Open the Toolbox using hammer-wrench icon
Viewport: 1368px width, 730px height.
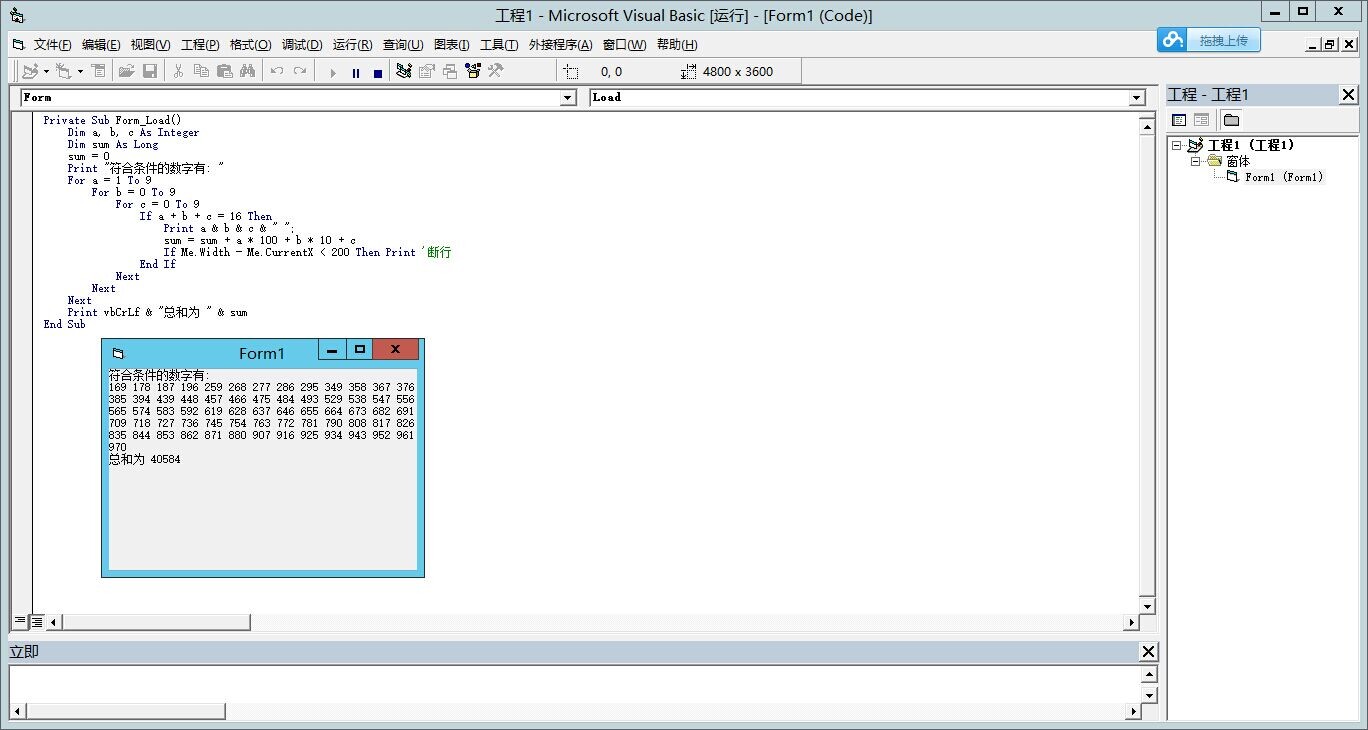click(495, 71)
